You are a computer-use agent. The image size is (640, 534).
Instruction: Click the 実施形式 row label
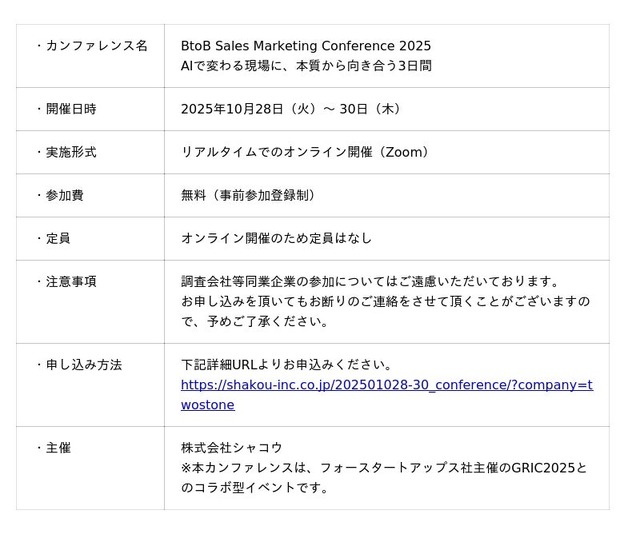click(x=71, y=152)
